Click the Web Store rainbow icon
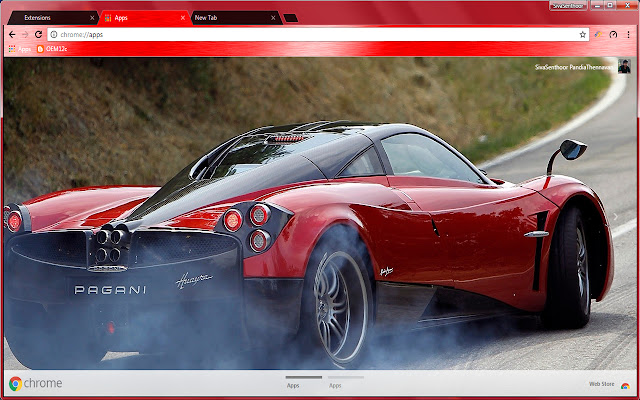The height and width of the screenshot is (400, 640). pos(625,386)
